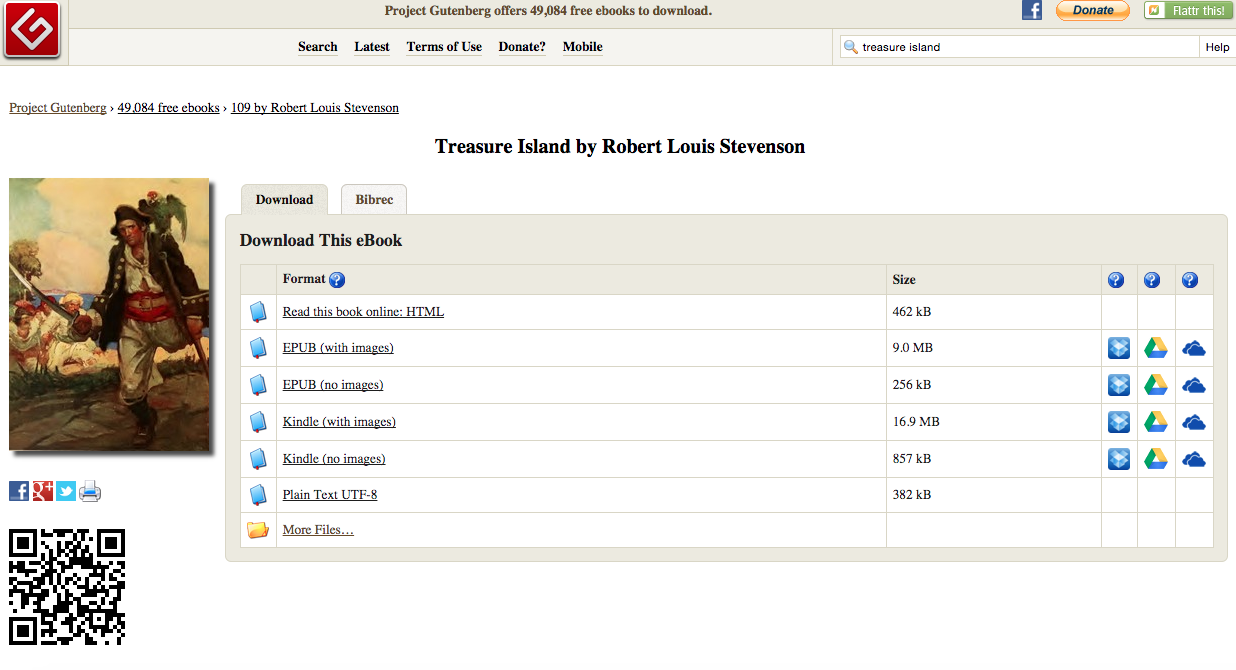Open the More Files folder icon
1236x670 pixels.
click(x=258, y=530)
